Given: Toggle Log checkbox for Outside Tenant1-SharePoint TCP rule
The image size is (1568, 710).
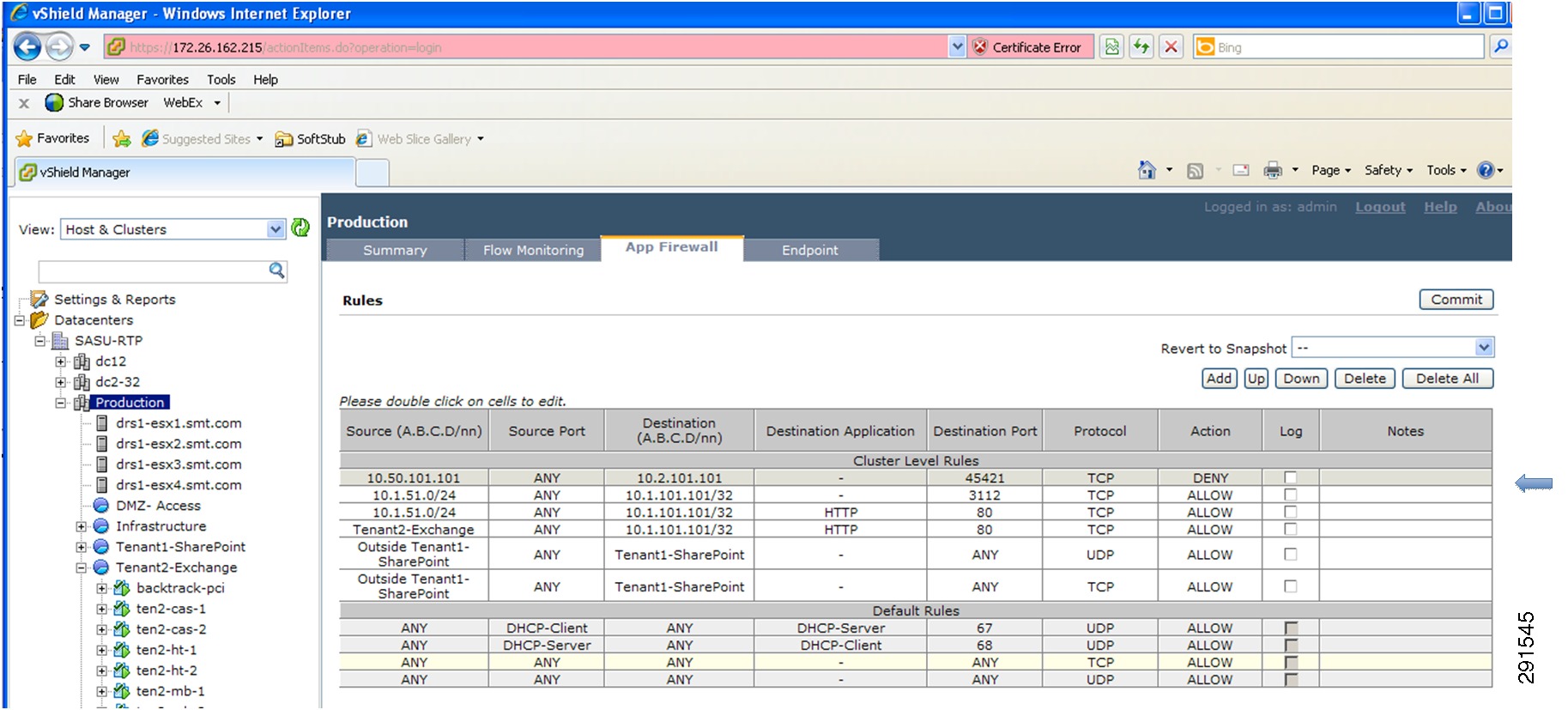Looking at the screenshot, I should pyautogui.click(x=1290, y=586).
